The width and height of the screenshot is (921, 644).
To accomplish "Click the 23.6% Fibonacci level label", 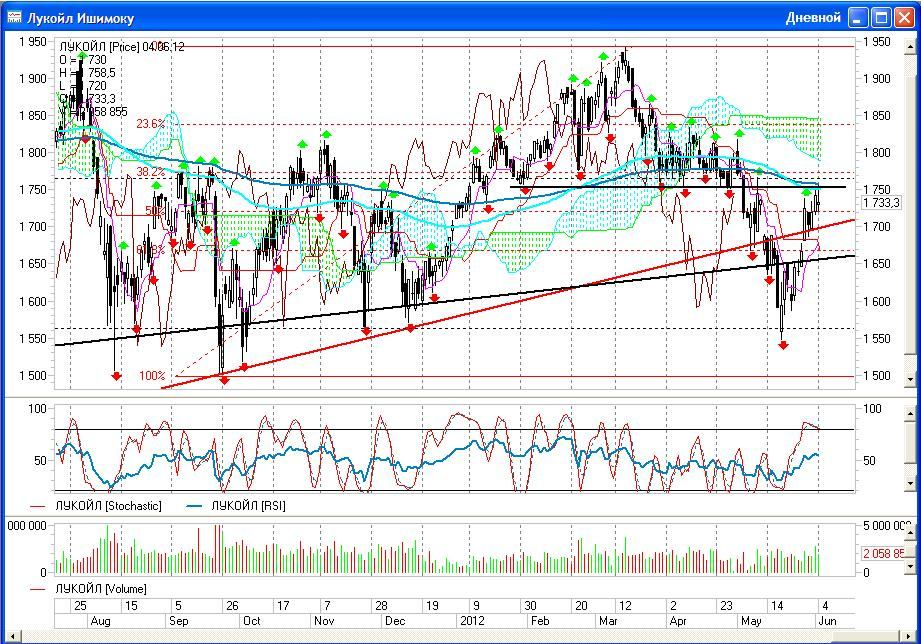I will click(150, 124).
